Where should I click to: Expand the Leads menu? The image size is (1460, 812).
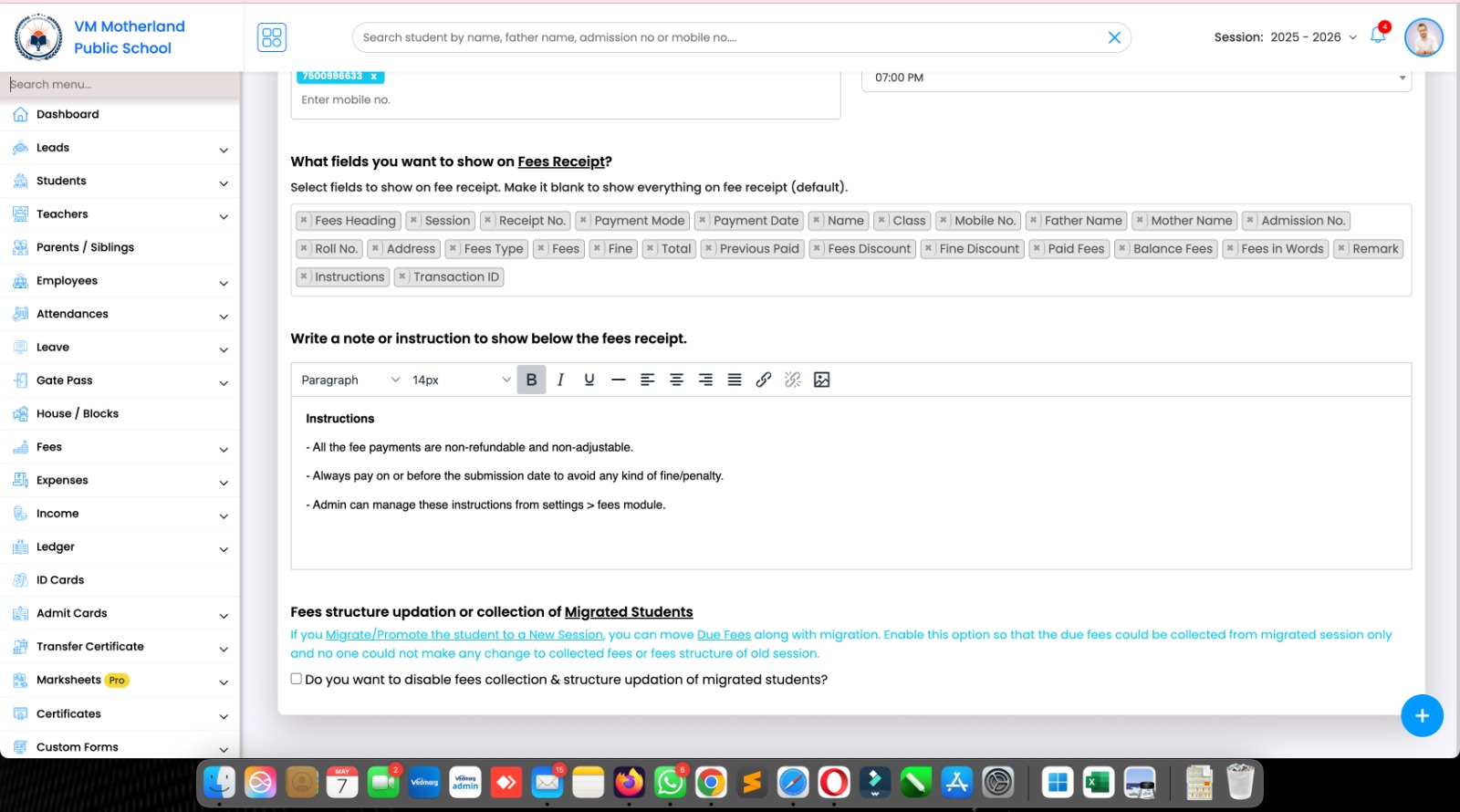coord(224,150)
